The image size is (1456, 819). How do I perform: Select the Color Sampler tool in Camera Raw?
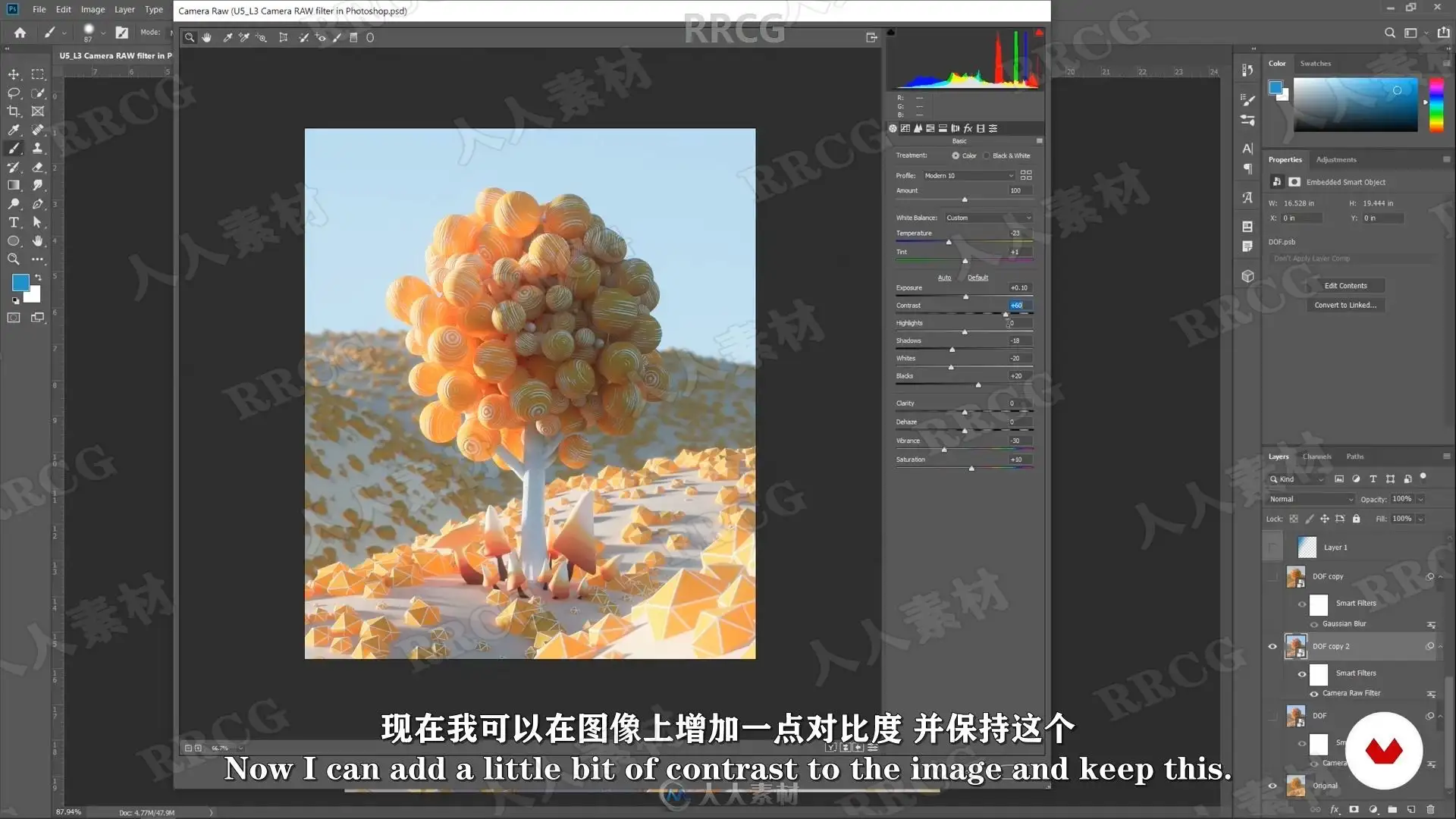tap(243, 37)
